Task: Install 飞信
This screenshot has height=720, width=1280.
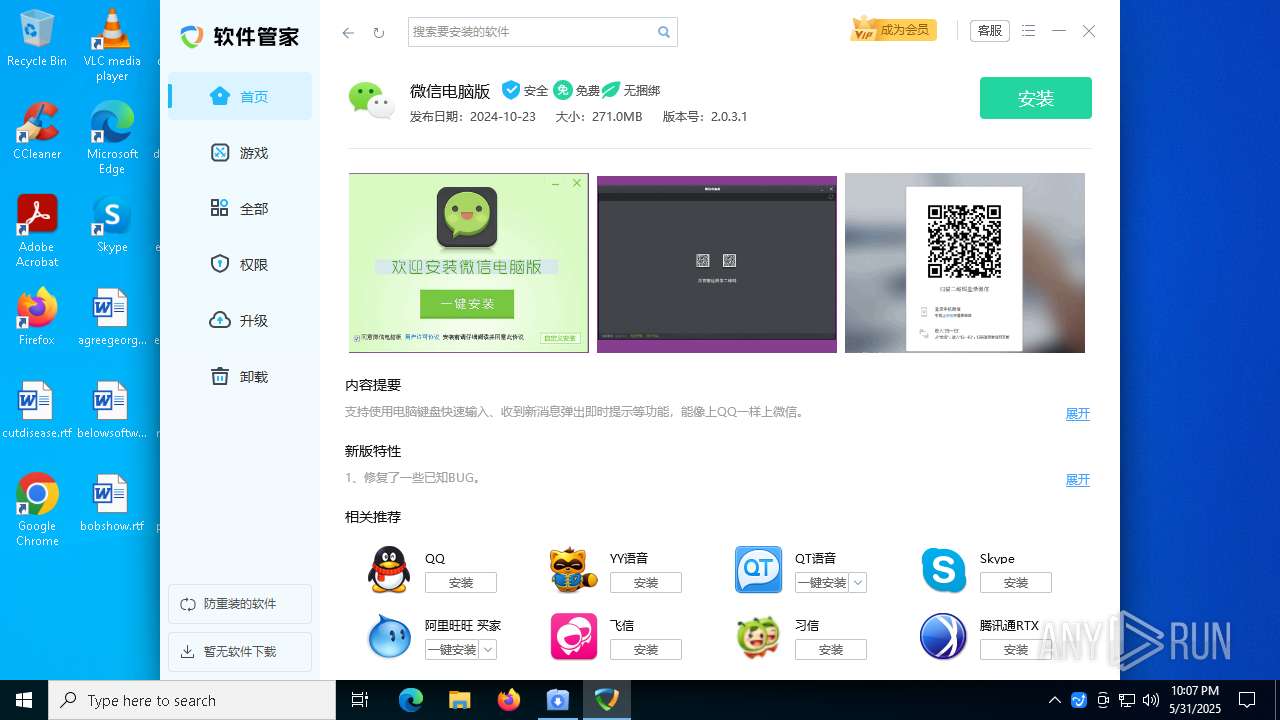Action: click(x=646, y=649)
